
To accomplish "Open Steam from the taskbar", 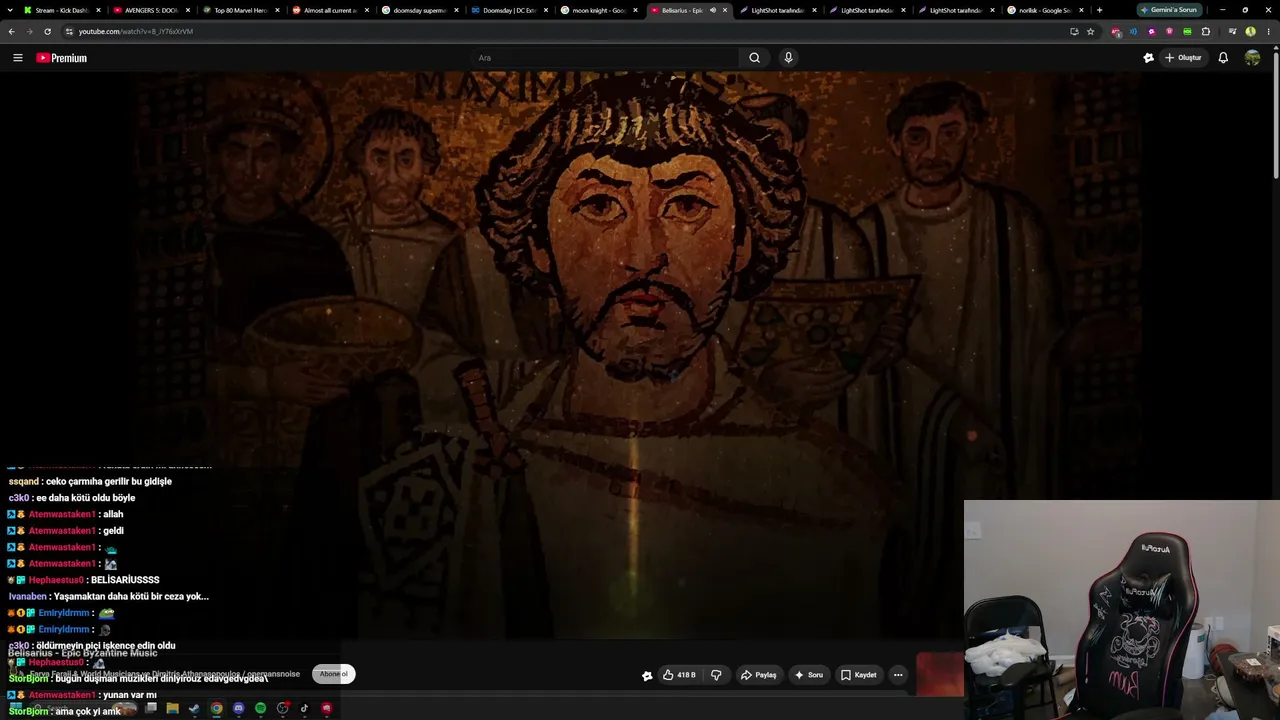I will pyautogui.click(x=195, y=709).
